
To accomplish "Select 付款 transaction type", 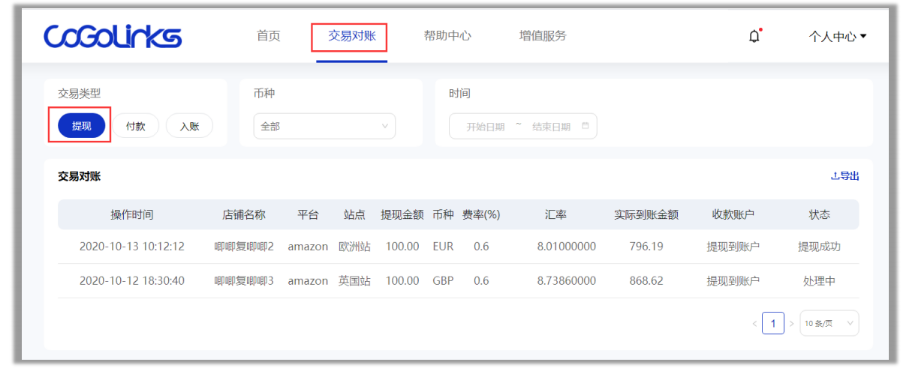I will click(135, 126).
